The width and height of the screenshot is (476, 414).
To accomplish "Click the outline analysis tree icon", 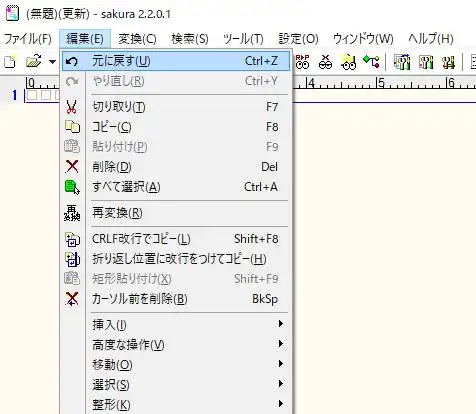I will [x=371, y=62].
